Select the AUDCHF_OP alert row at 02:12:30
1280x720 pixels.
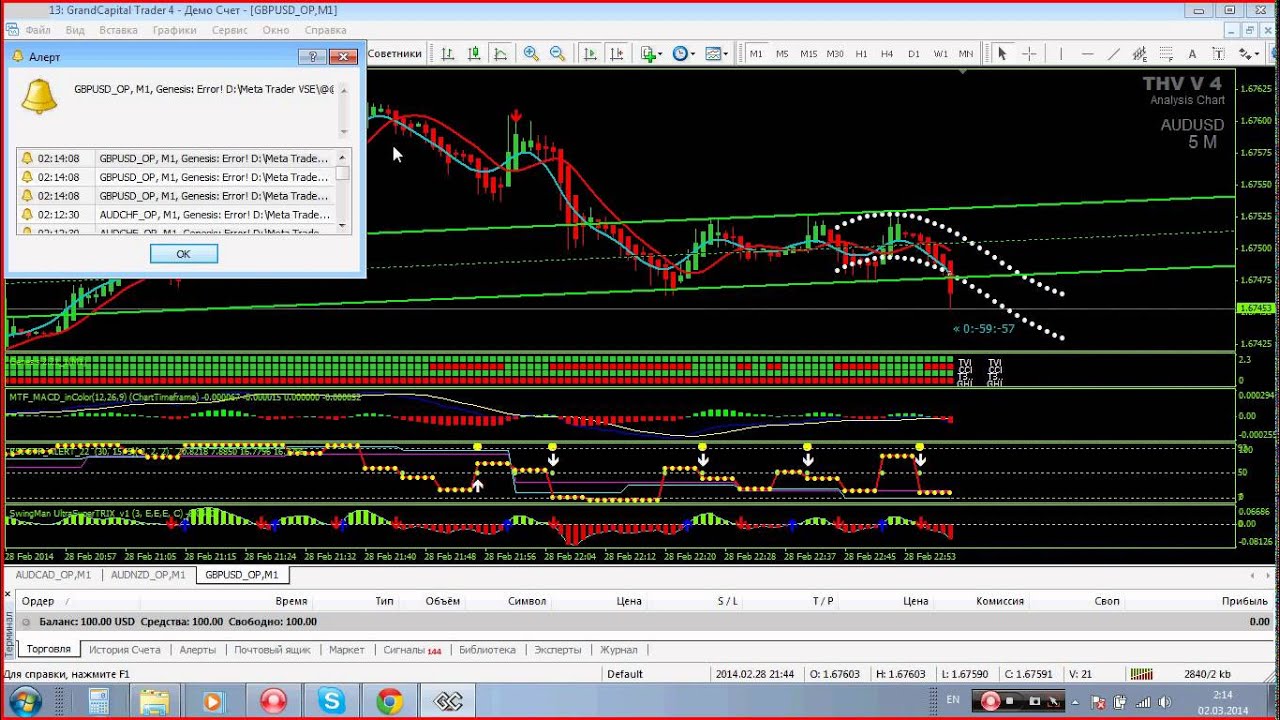176,214
